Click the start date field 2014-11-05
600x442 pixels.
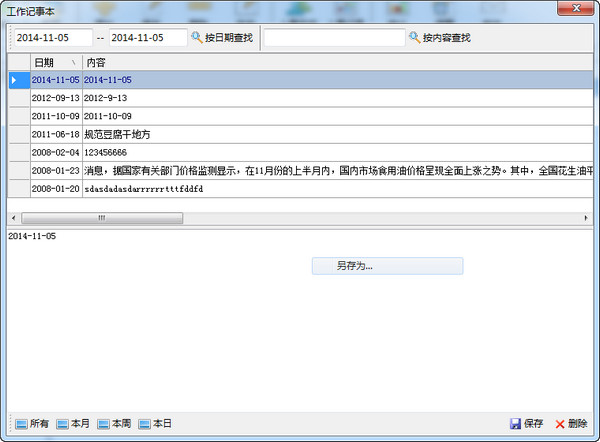52,37
